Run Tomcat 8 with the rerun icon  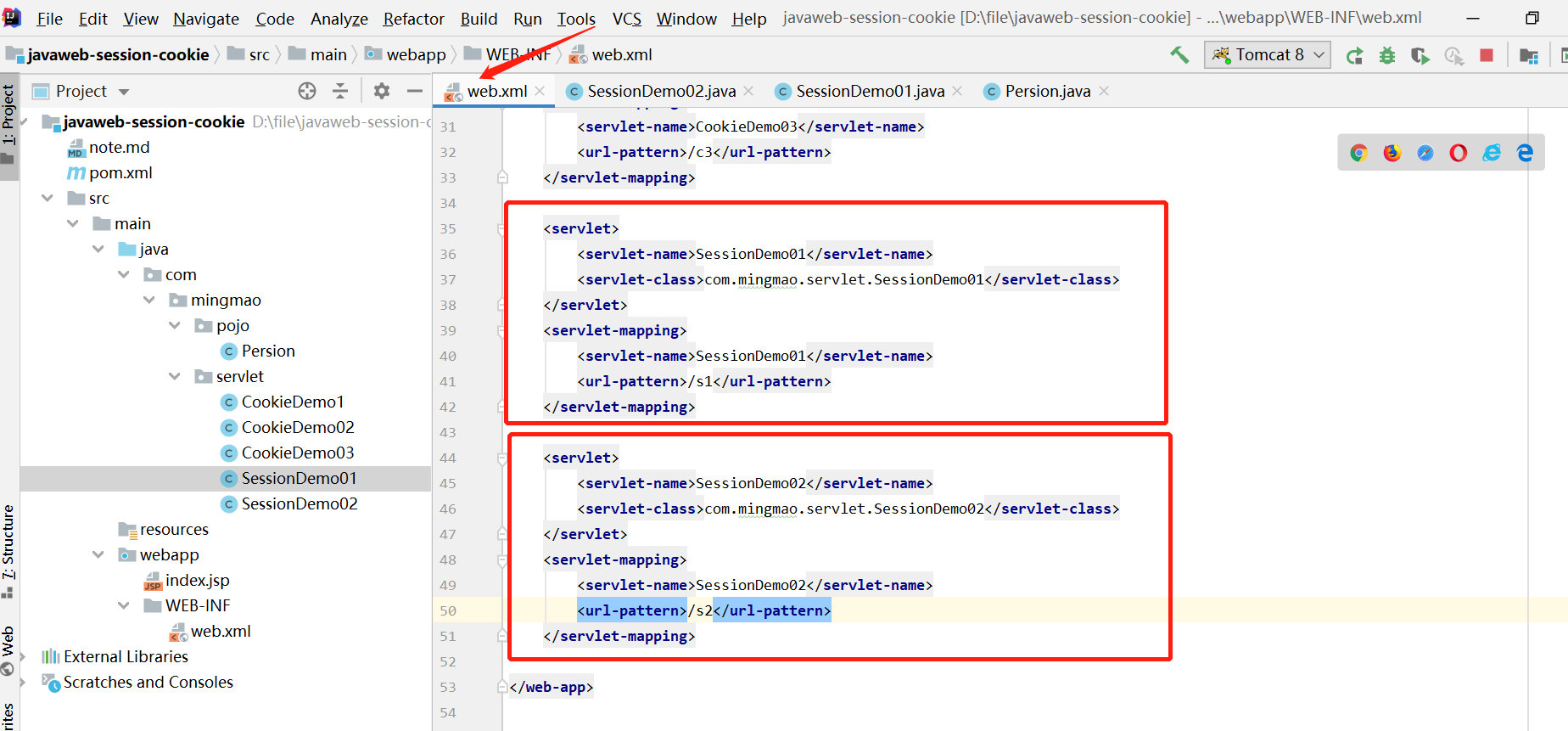[x=1355, y=55]
